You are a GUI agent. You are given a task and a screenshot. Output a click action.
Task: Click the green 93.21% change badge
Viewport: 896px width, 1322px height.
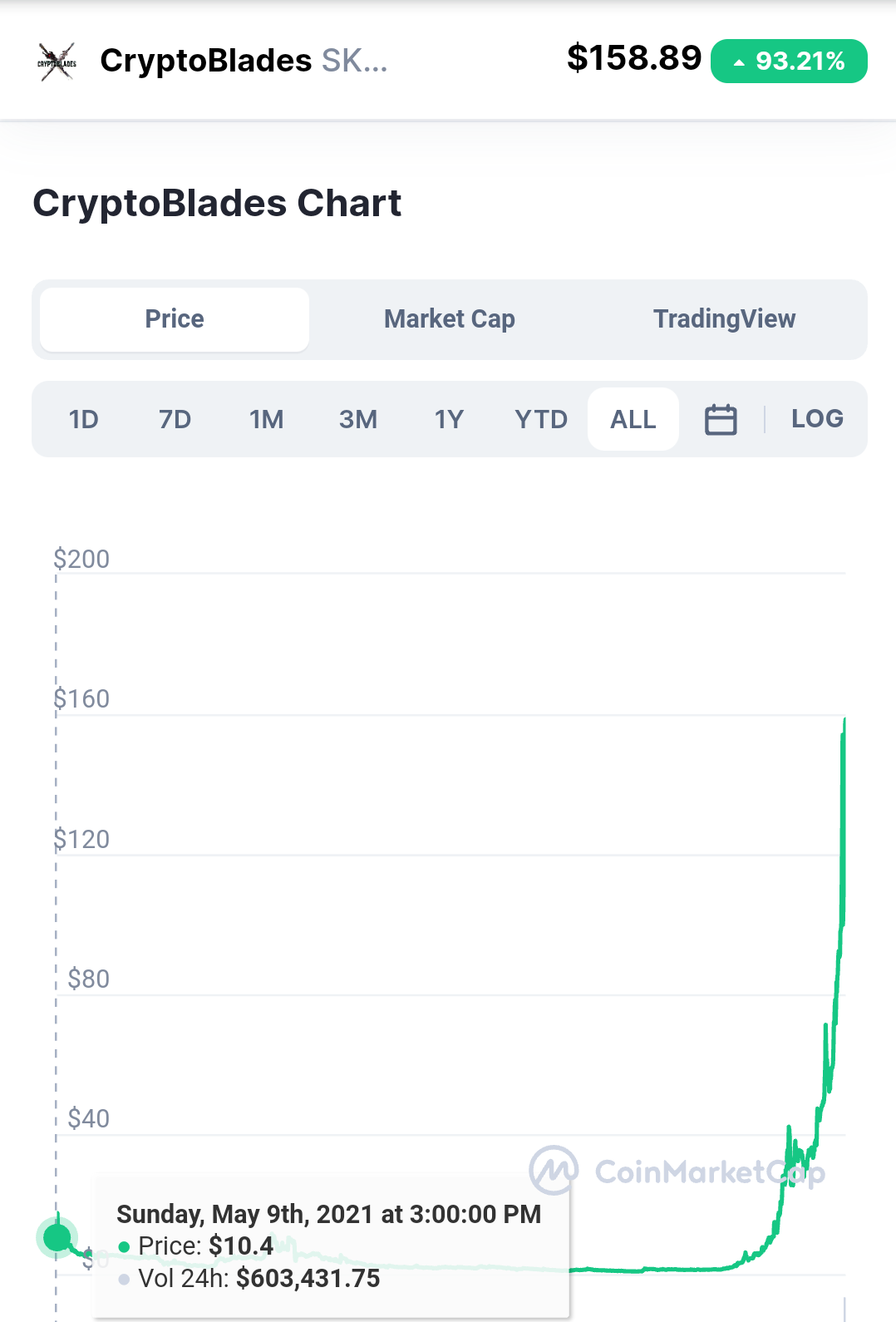(789, 61)
